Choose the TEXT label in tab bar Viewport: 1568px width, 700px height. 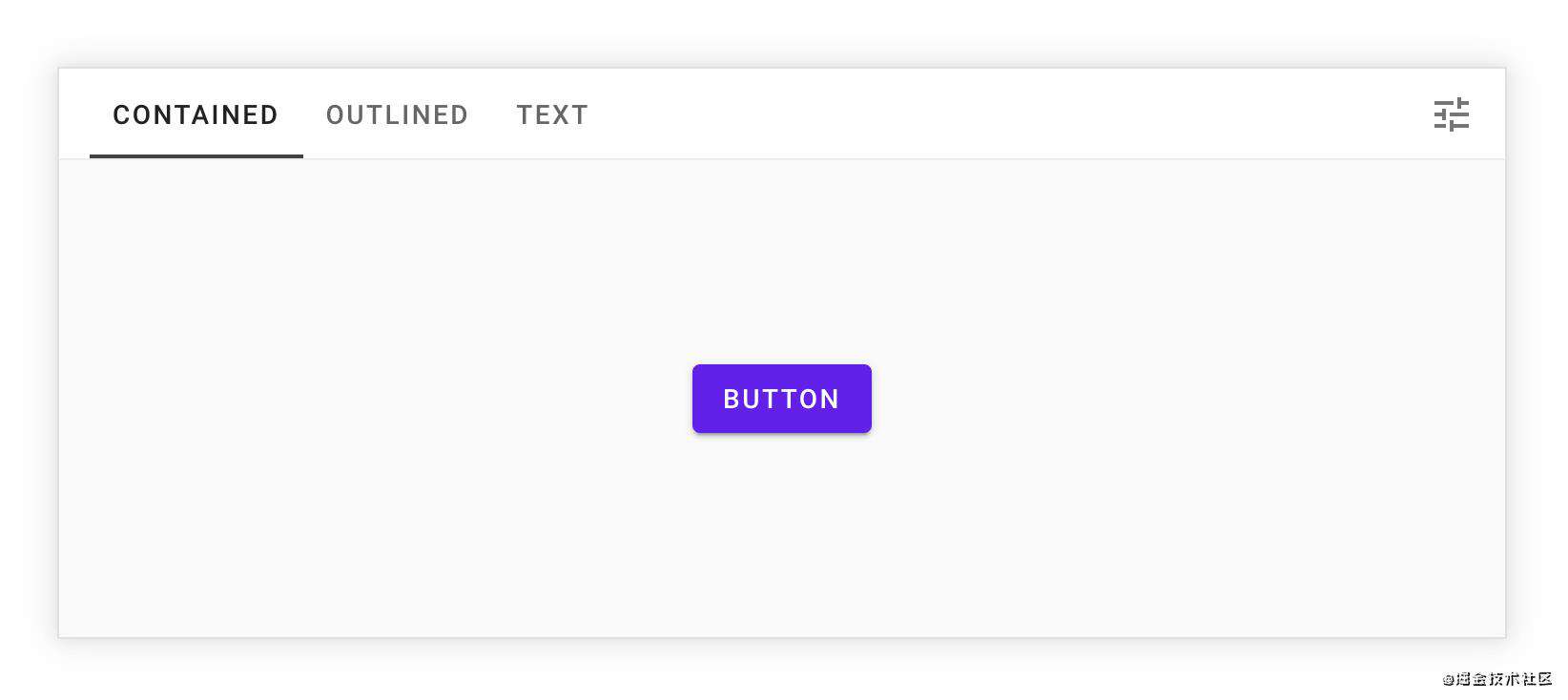[x=552, y=114]
